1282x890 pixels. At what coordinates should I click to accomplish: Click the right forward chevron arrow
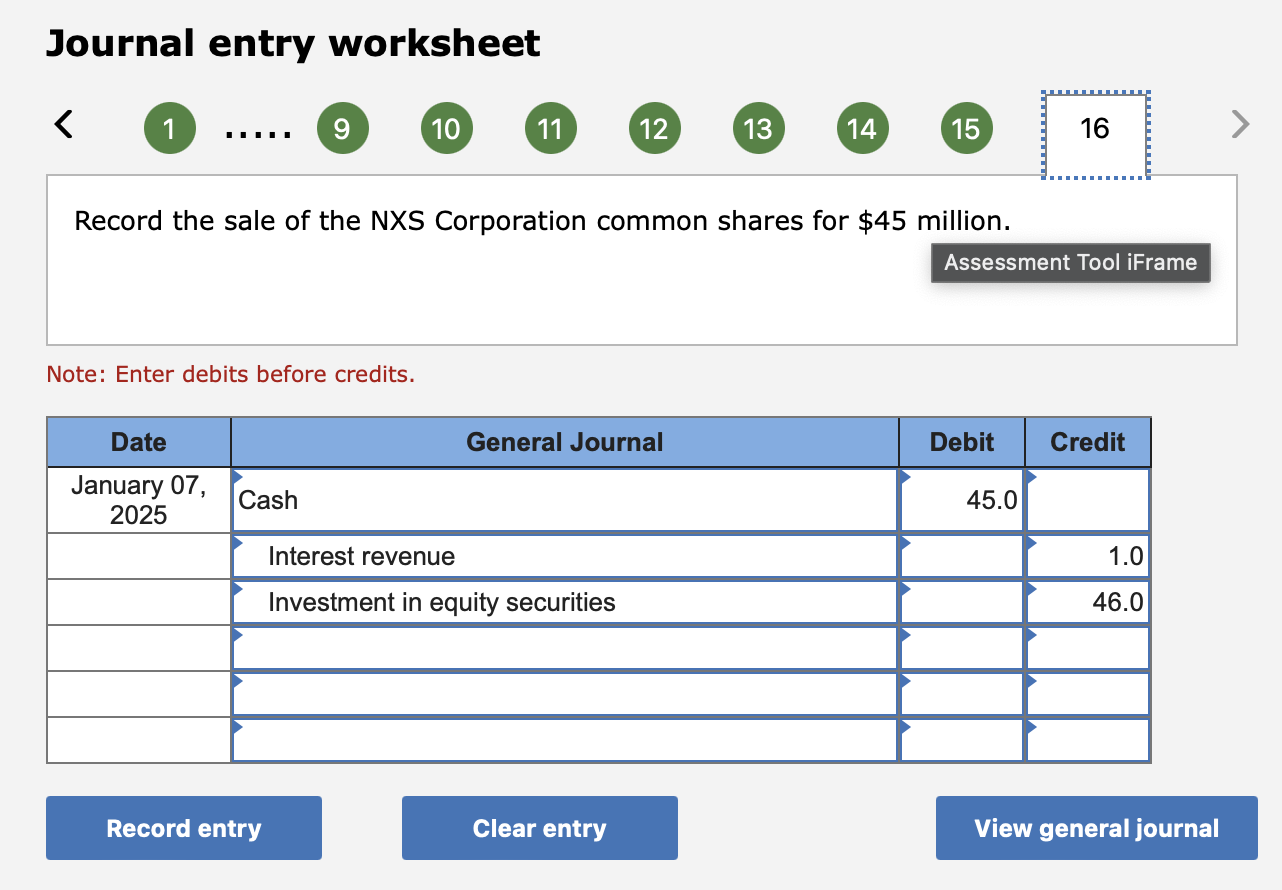(x=1240, y=124)
